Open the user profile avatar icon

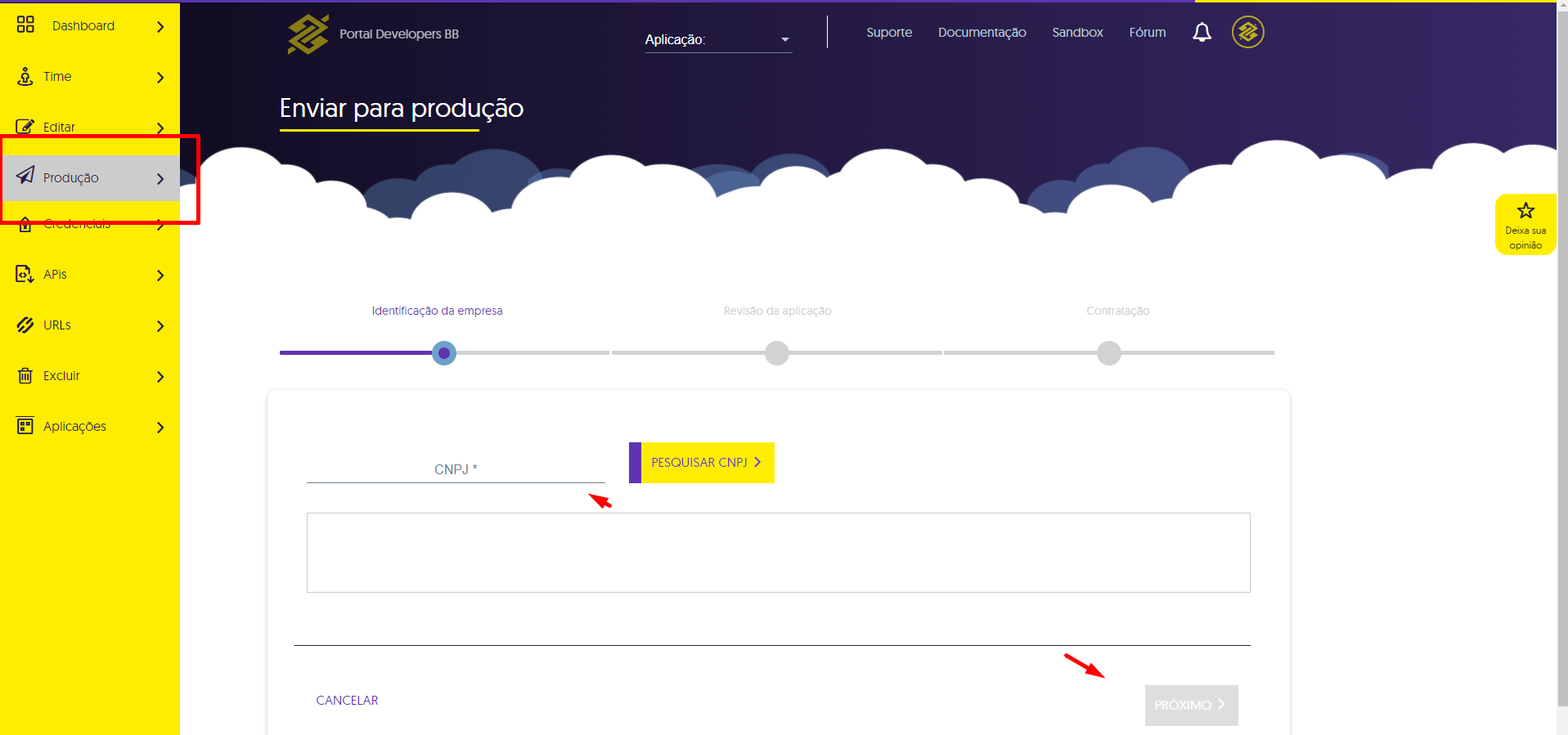point(1248,32)
